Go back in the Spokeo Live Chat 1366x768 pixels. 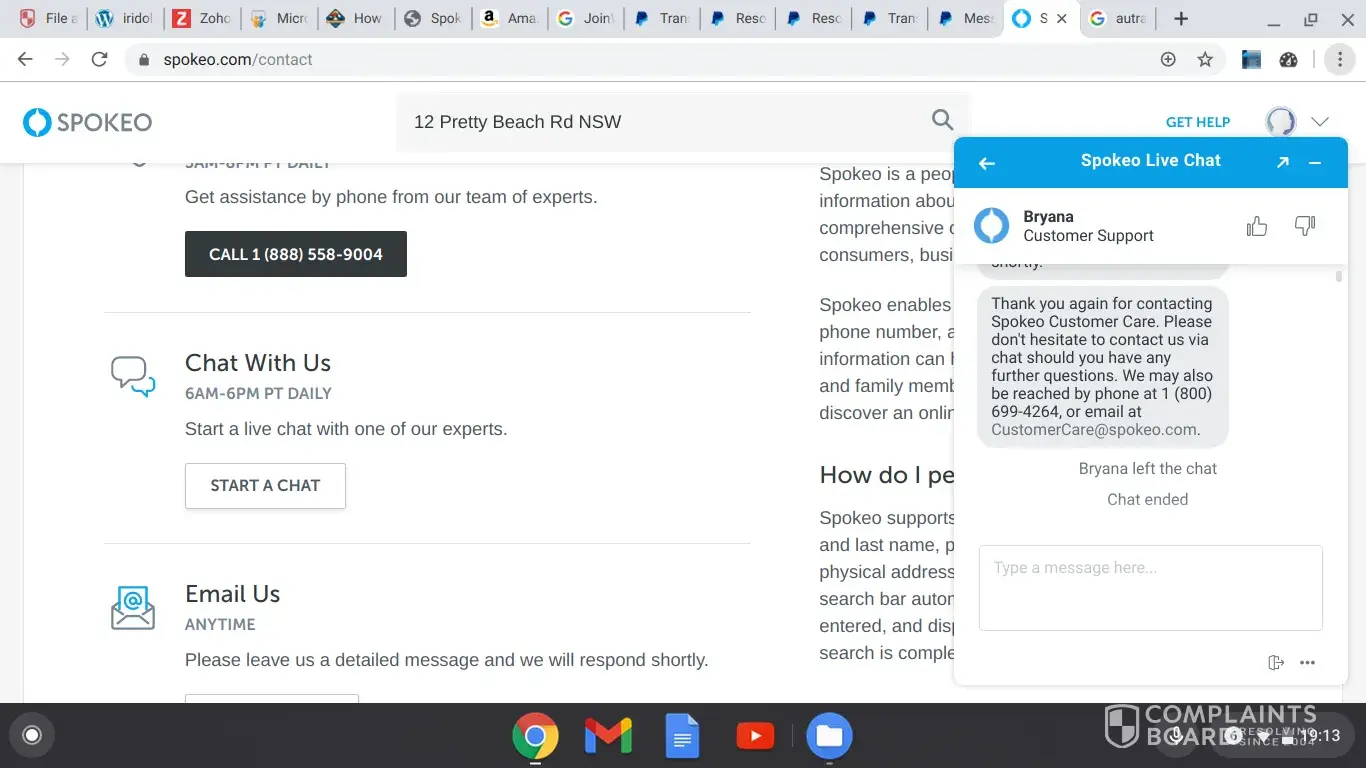click(987, 163)
